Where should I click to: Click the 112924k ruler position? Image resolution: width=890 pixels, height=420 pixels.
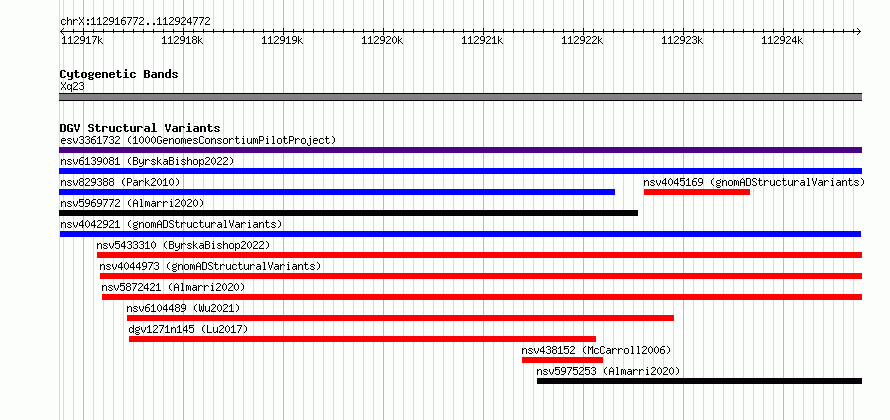click(x=782, y=40)
